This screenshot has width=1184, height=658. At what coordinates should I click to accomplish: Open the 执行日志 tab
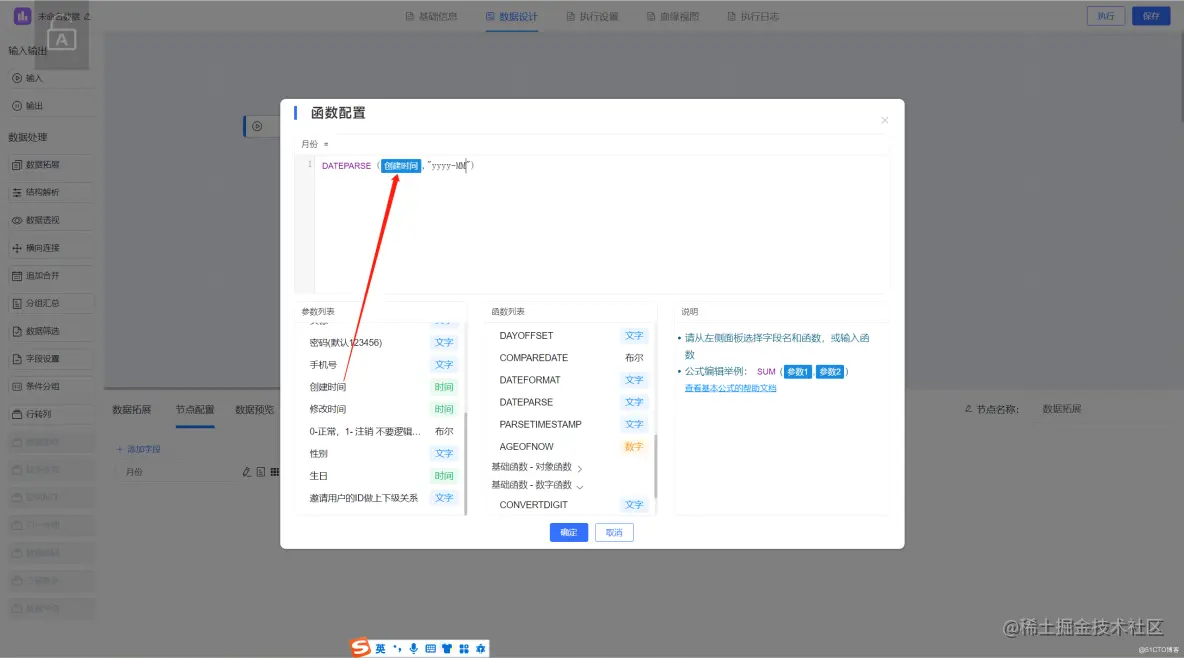[x=753, y=17]
